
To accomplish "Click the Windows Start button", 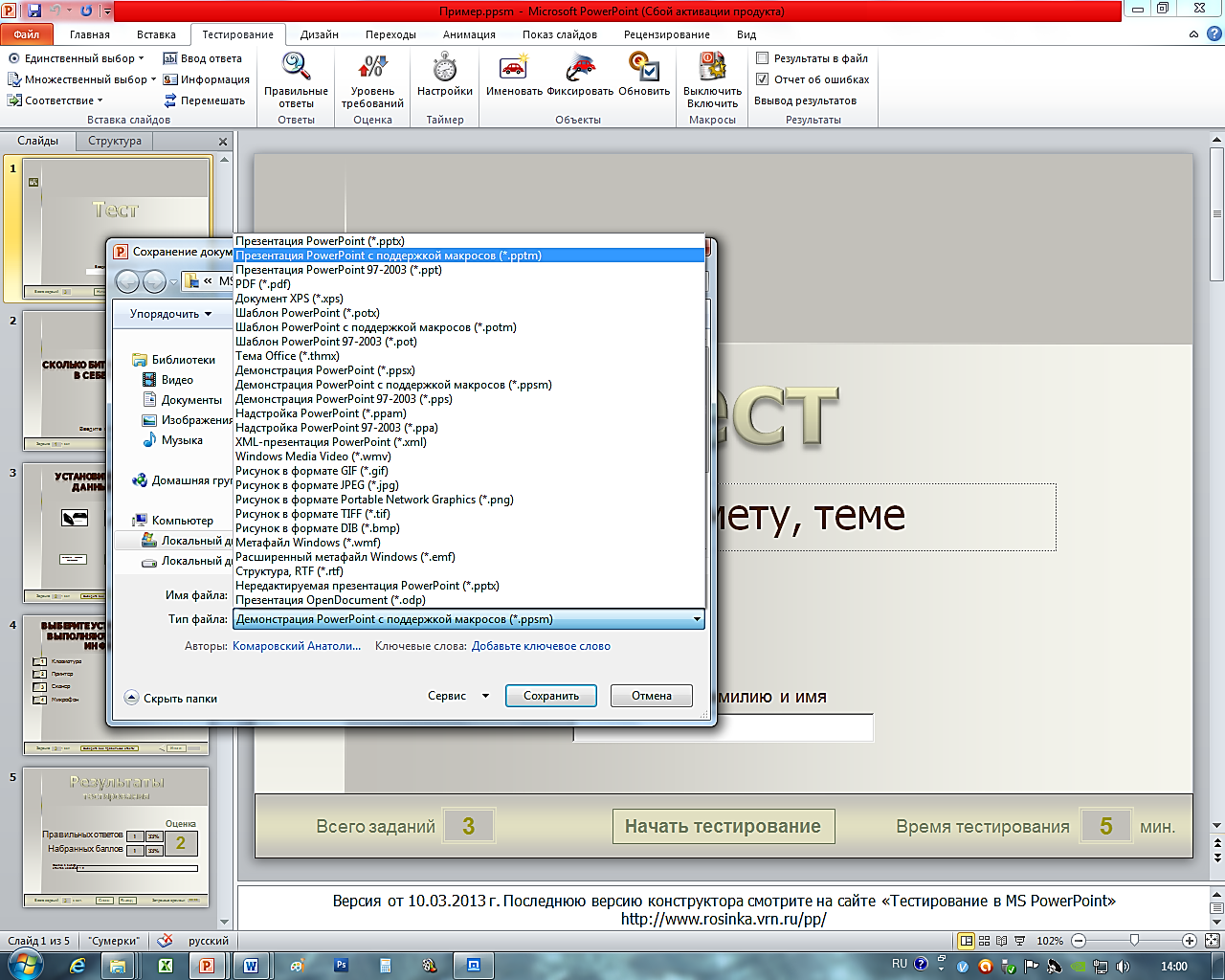I will point(24,965).
